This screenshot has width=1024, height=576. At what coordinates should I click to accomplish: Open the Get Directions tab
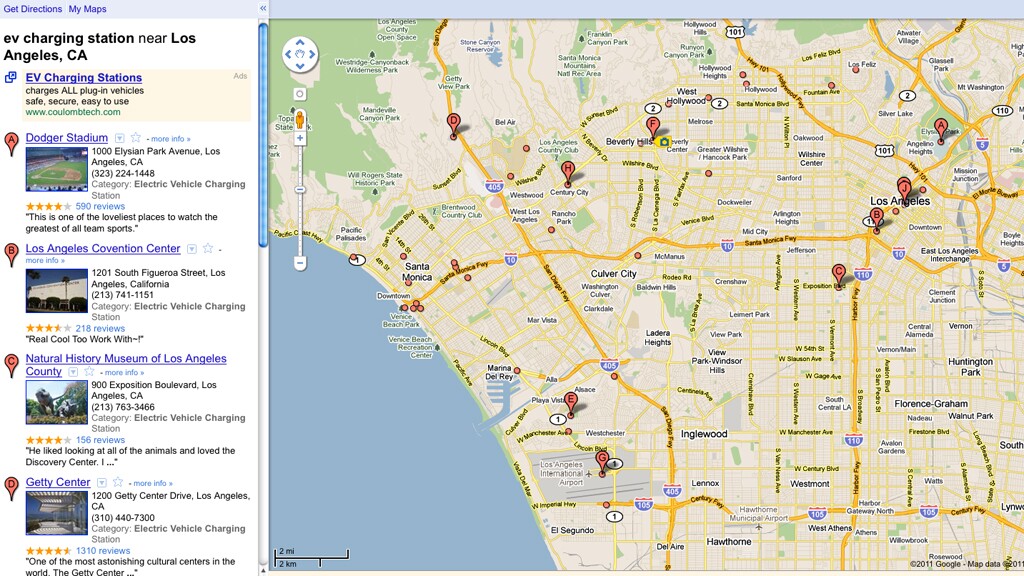[33, 8]
